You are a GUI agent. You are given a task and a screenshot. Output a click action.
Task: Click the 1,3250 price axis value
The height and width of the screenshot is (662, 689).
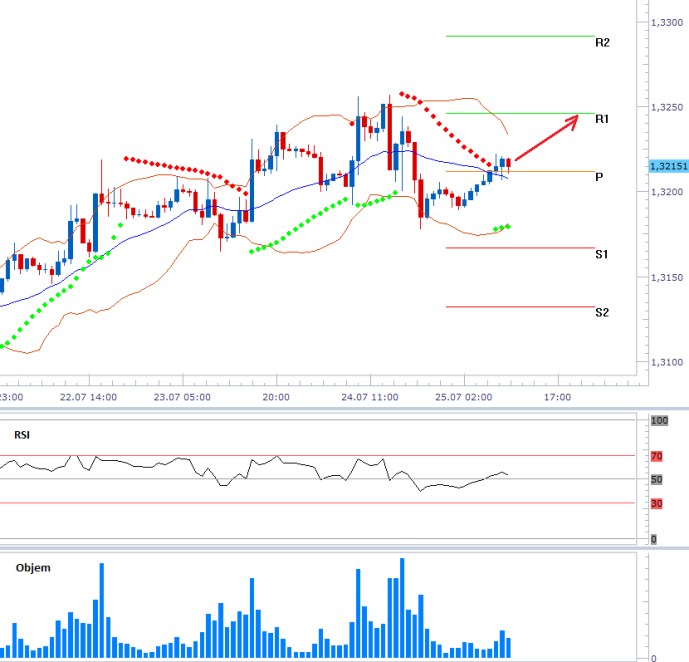[x=667, y=107]
